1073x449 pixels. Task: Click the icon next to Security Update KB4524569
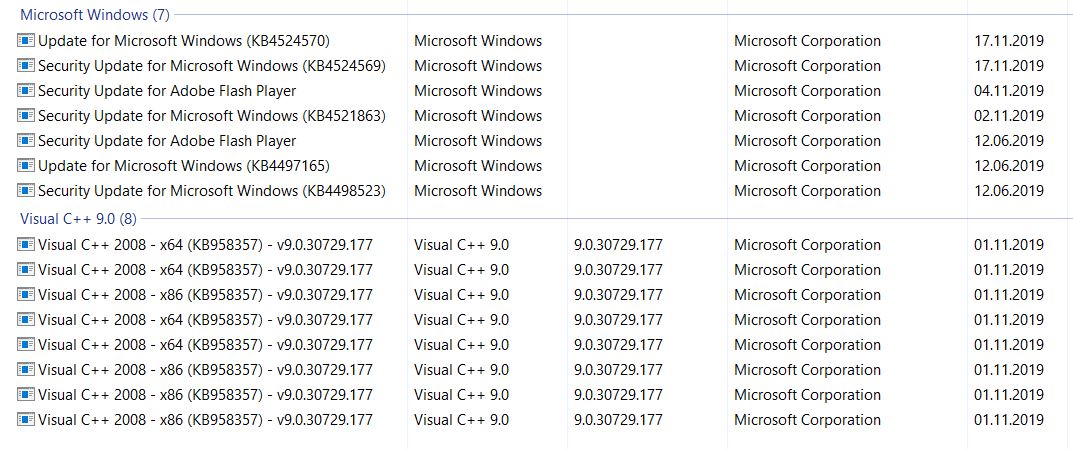(x=26, y=66)
